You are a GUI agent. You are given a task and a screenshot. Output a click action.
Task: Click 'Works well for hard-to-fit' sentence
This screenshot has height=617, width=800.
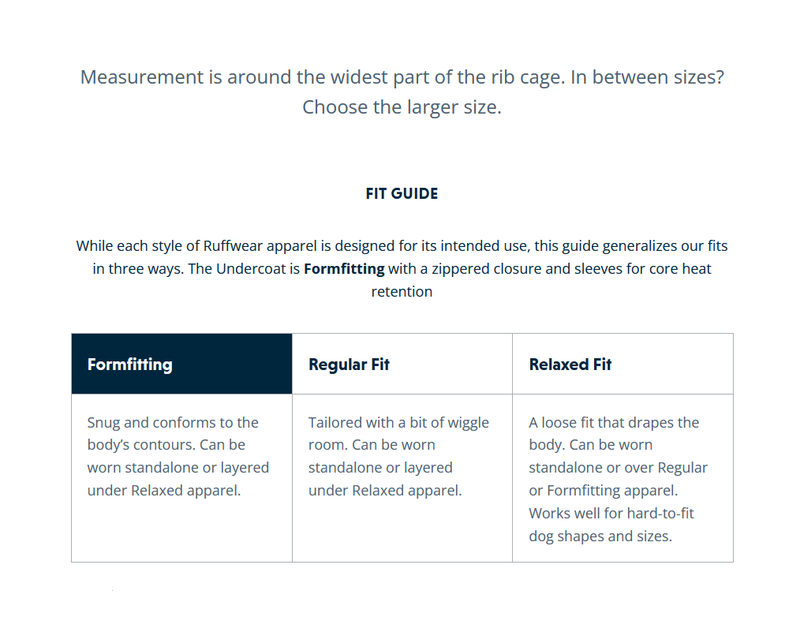611,513
